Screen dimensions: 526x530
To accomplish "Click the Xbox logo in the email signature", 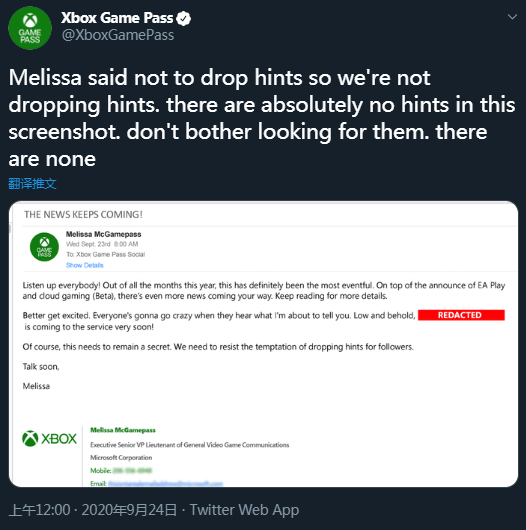I will click(x=49, y=439).
